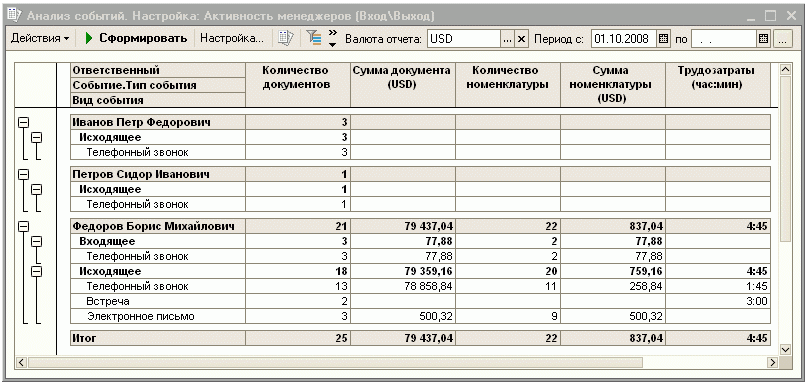The image size is (809, 386).
Task: Click the Сформировать button
Action: click(136, 38)
